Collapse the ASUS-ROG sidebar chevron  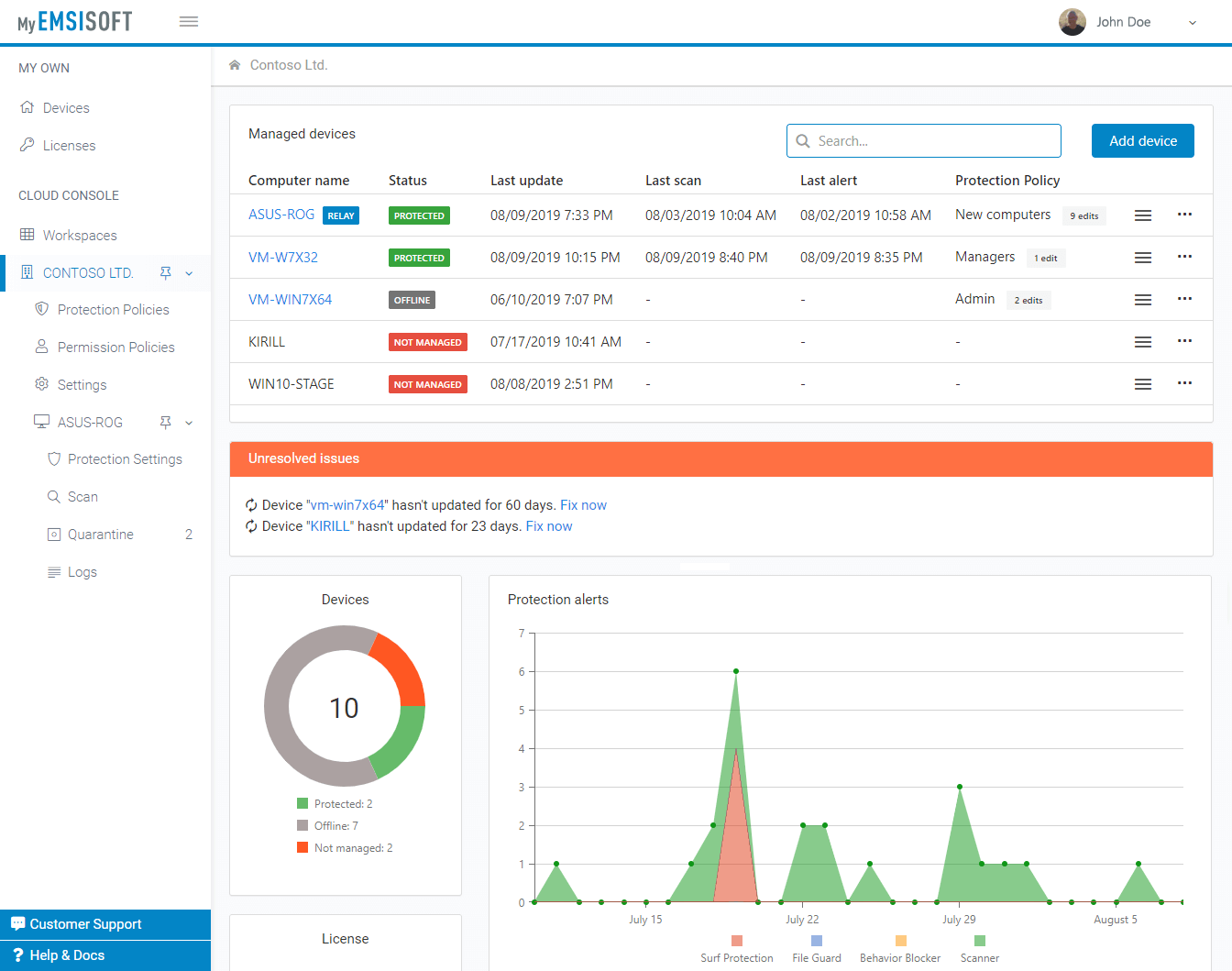[x=189, y=423]
